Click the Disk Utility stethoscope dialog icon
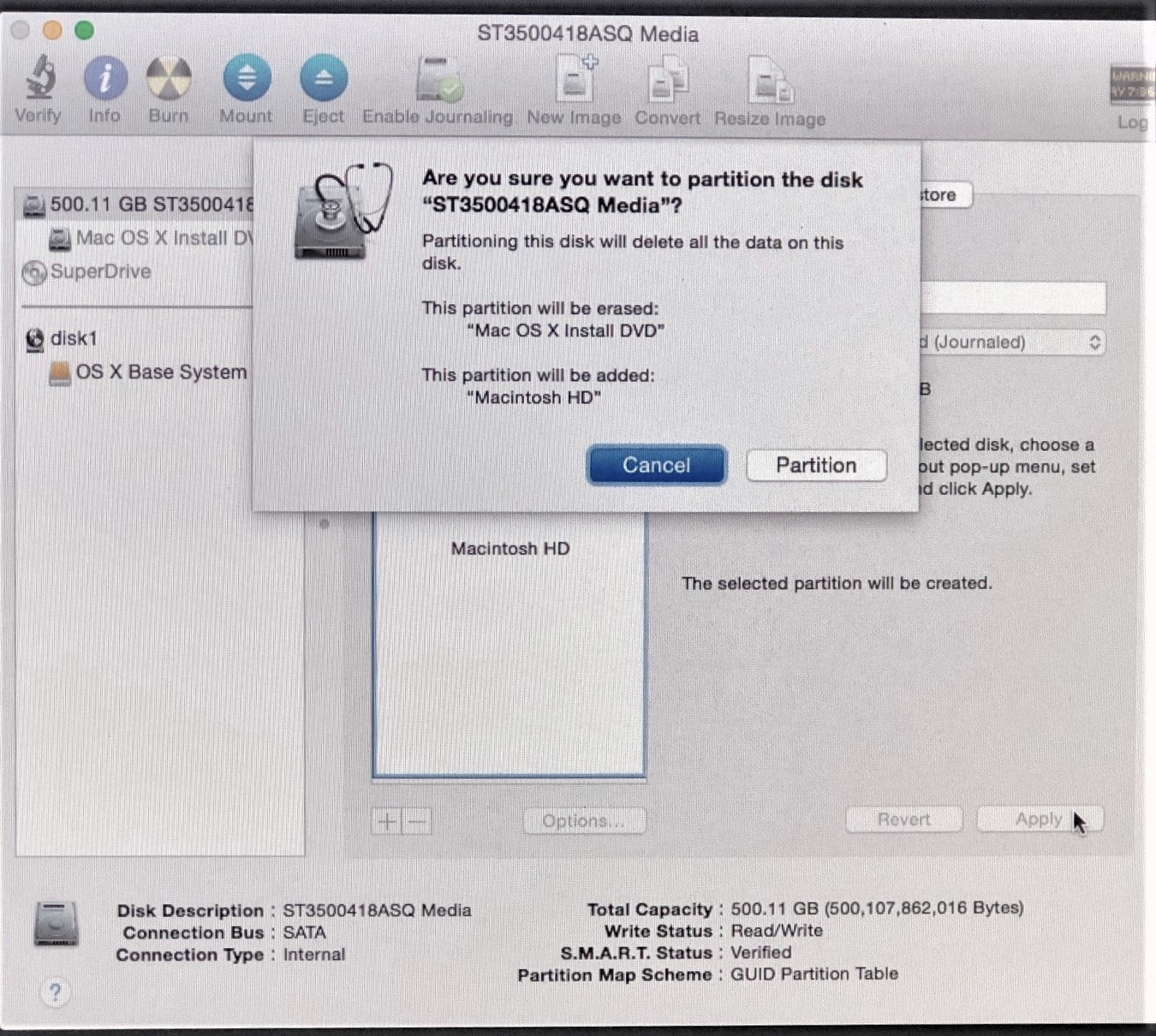Viewport: 1156px width, 1036px height. pos(343,211)
